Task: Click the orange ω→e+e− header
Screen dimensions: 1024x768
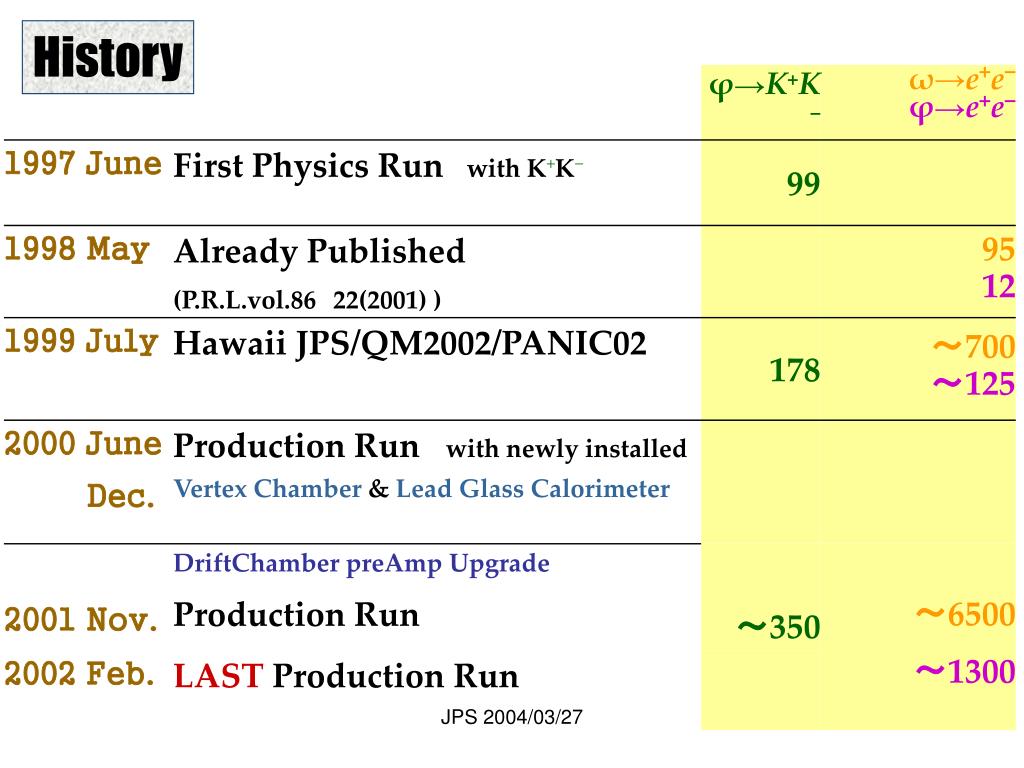Action: click(x=962, y=80)
